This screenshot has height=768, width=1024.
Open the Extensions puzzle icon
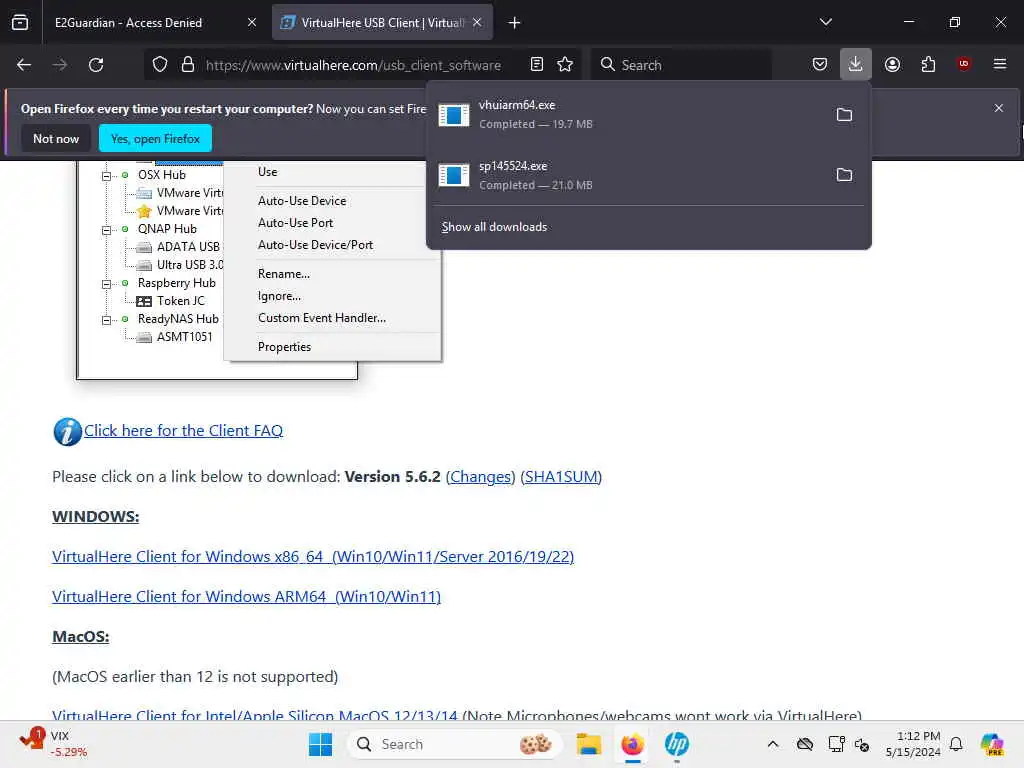[928, 65]
